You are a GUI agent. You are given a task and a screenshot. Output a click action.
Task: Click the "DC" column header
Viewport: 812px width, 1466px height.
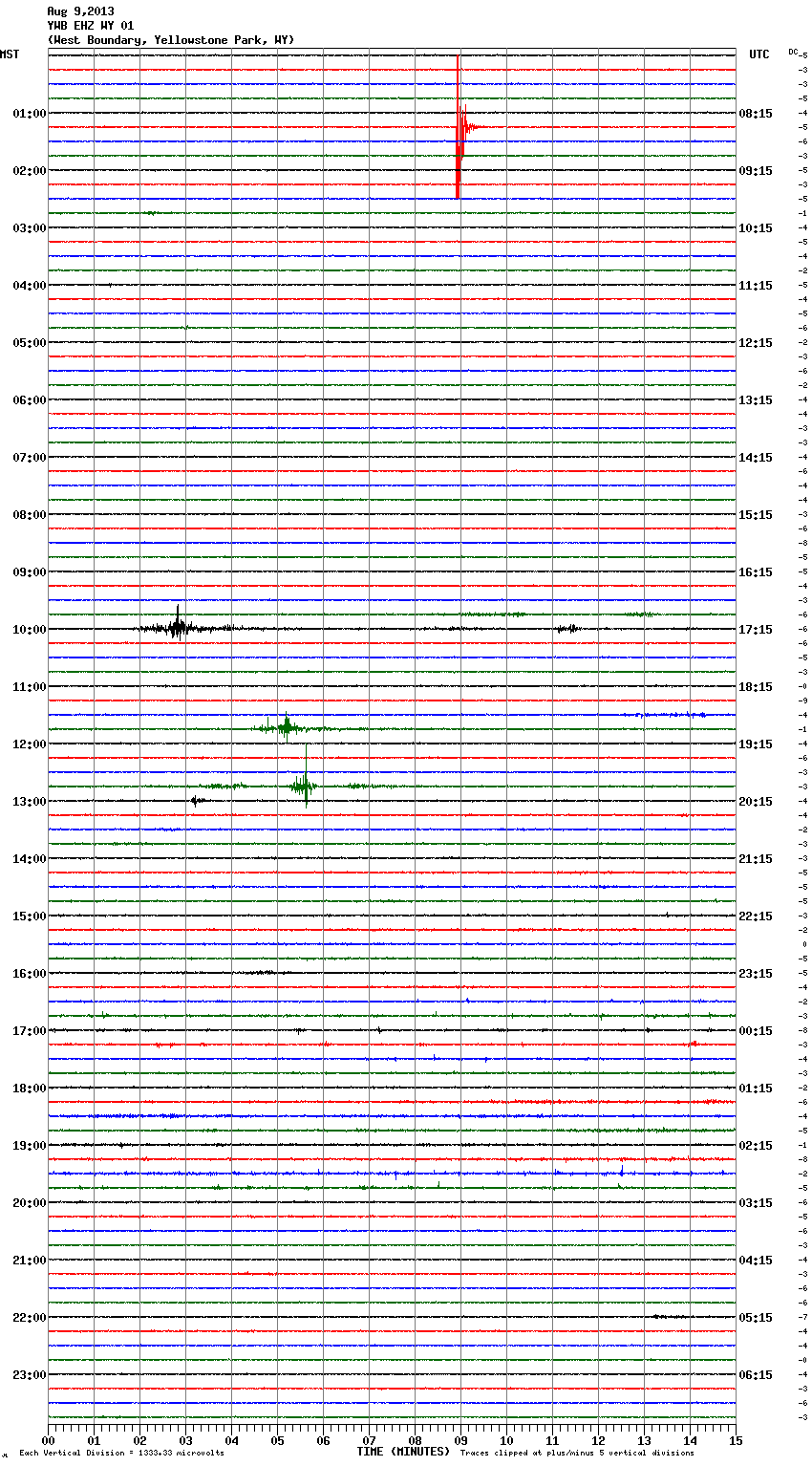click(793, 52)
